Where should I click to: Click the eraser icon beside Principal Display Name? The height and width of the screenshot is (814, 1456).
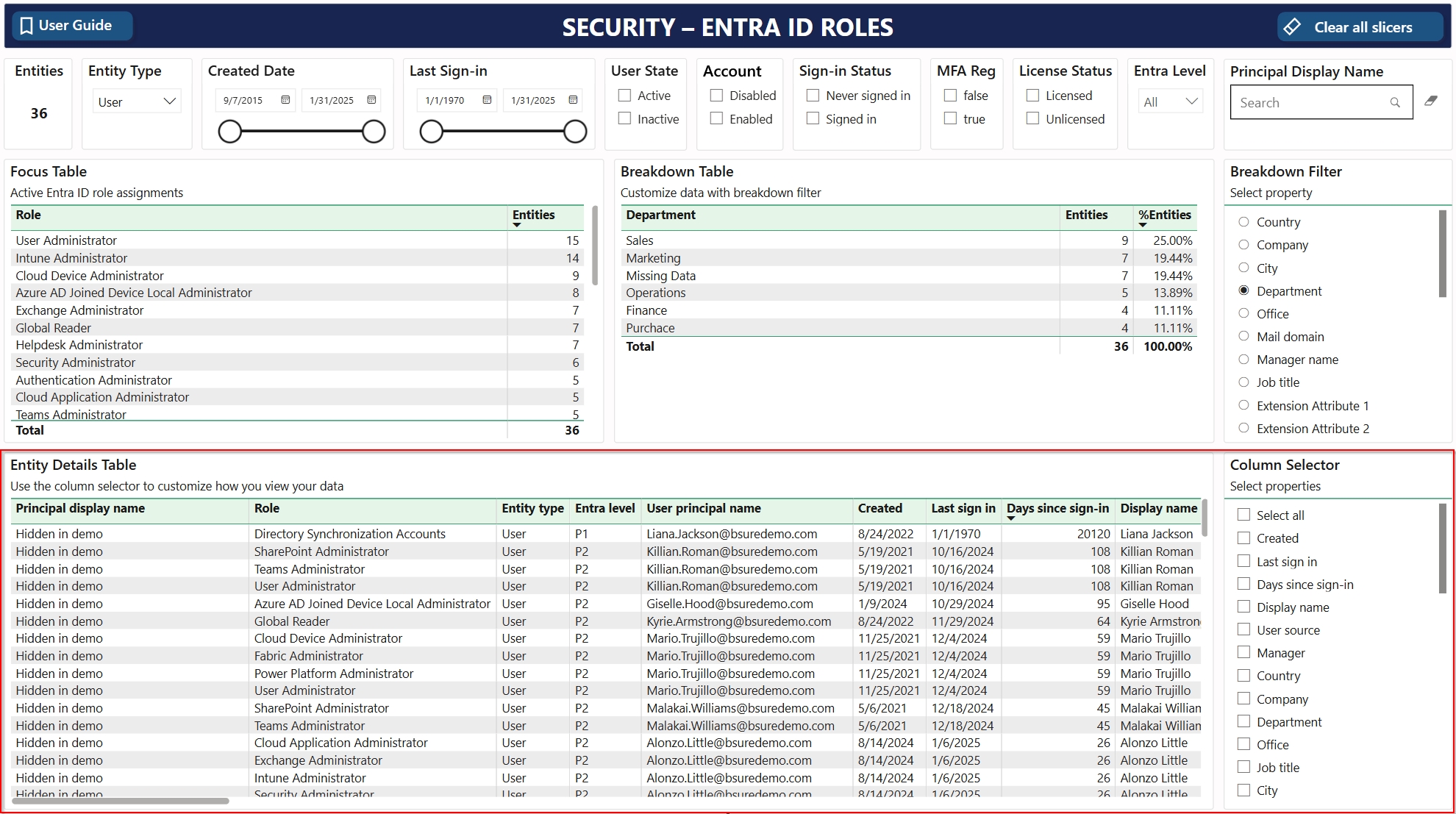[1430, 101]
